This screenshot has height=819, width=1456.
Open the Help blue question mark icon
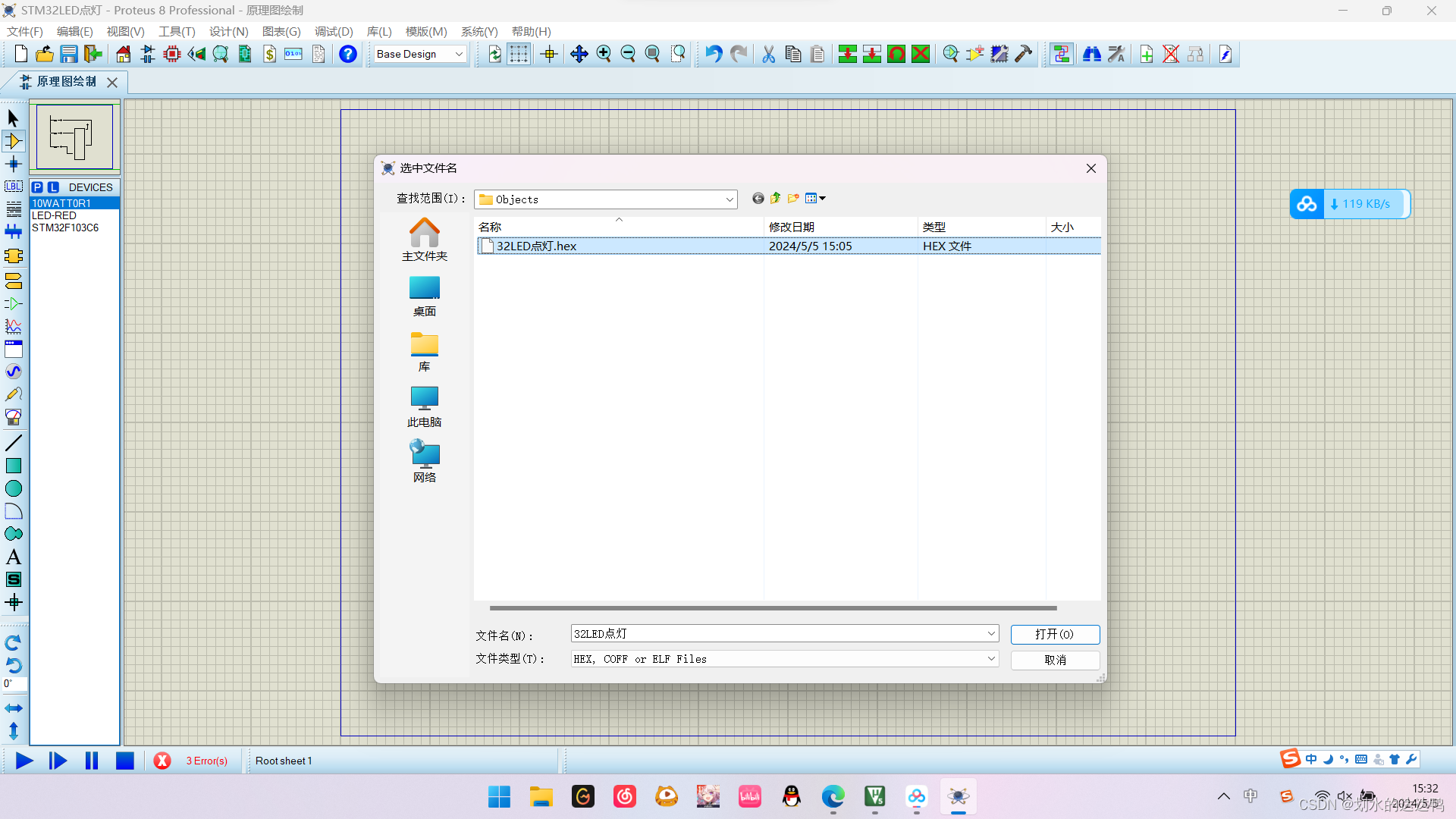348,54
